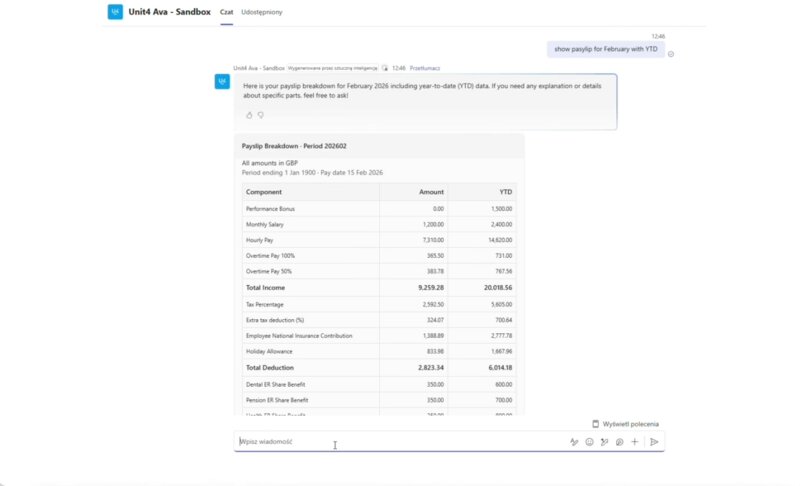800x486 pixels.
Task: Click the AI-generated info icon next to 12:46
Action: coord(385,68)
